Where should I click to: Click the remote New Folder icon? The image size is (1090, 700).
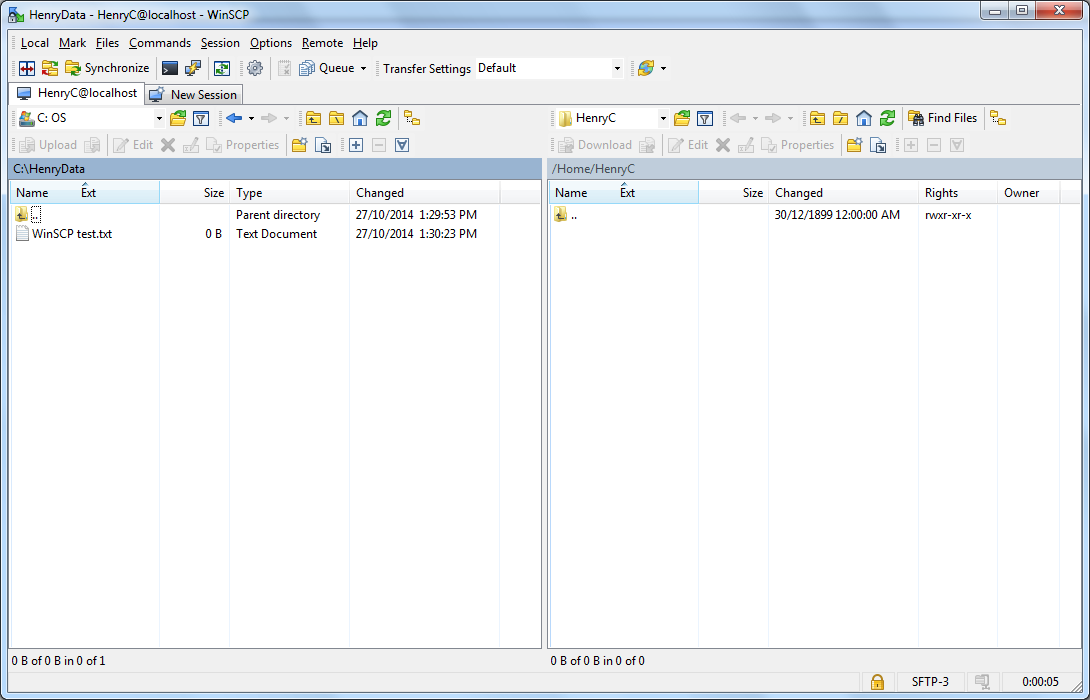854,145
